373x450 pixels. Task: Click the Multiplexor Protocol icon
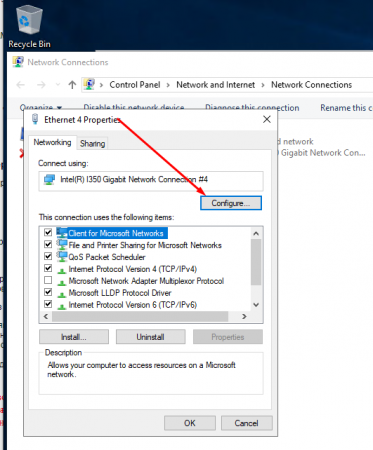tap(62, 282)
